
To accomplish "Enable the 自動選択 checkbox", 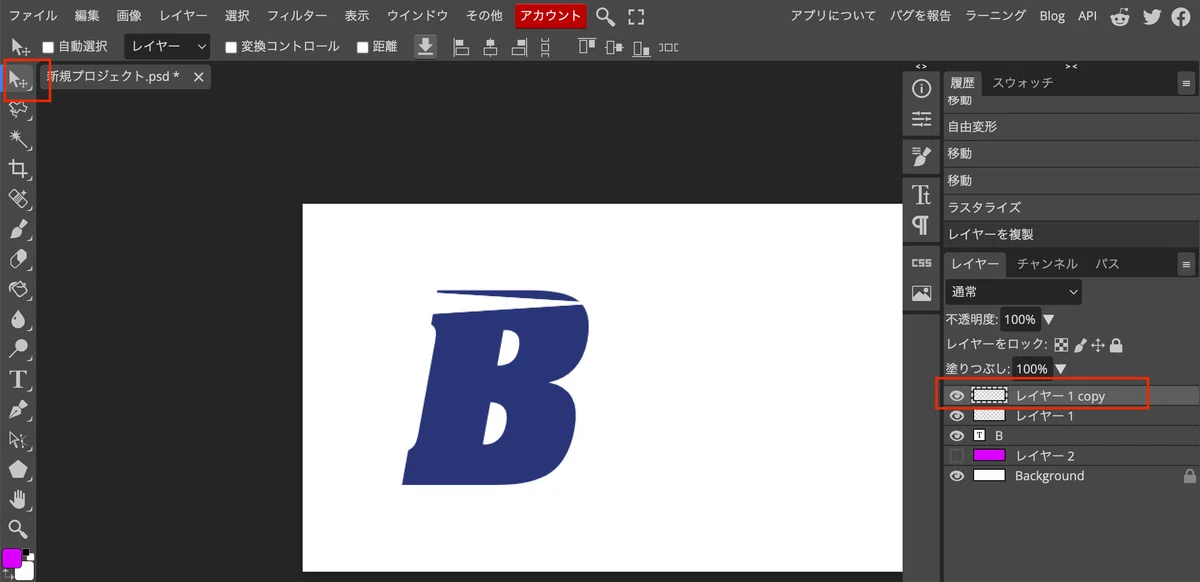I will (48, 47).
